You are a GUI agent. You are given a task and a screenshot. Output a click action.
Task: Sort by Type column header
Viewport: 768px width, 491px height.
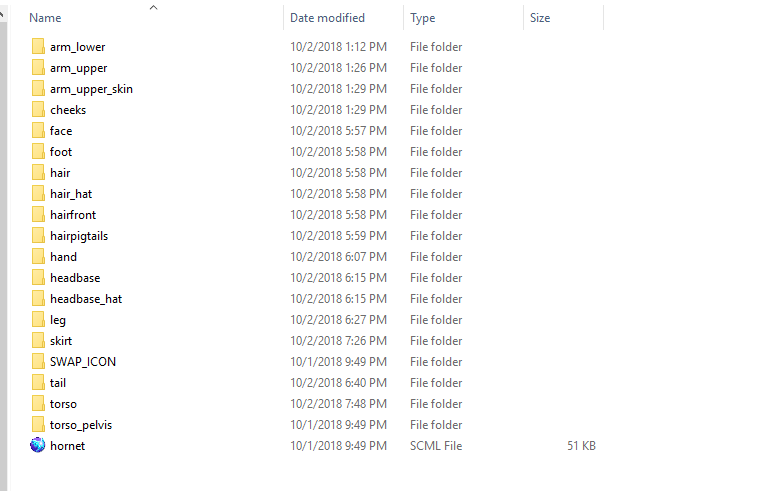point(423,18)
